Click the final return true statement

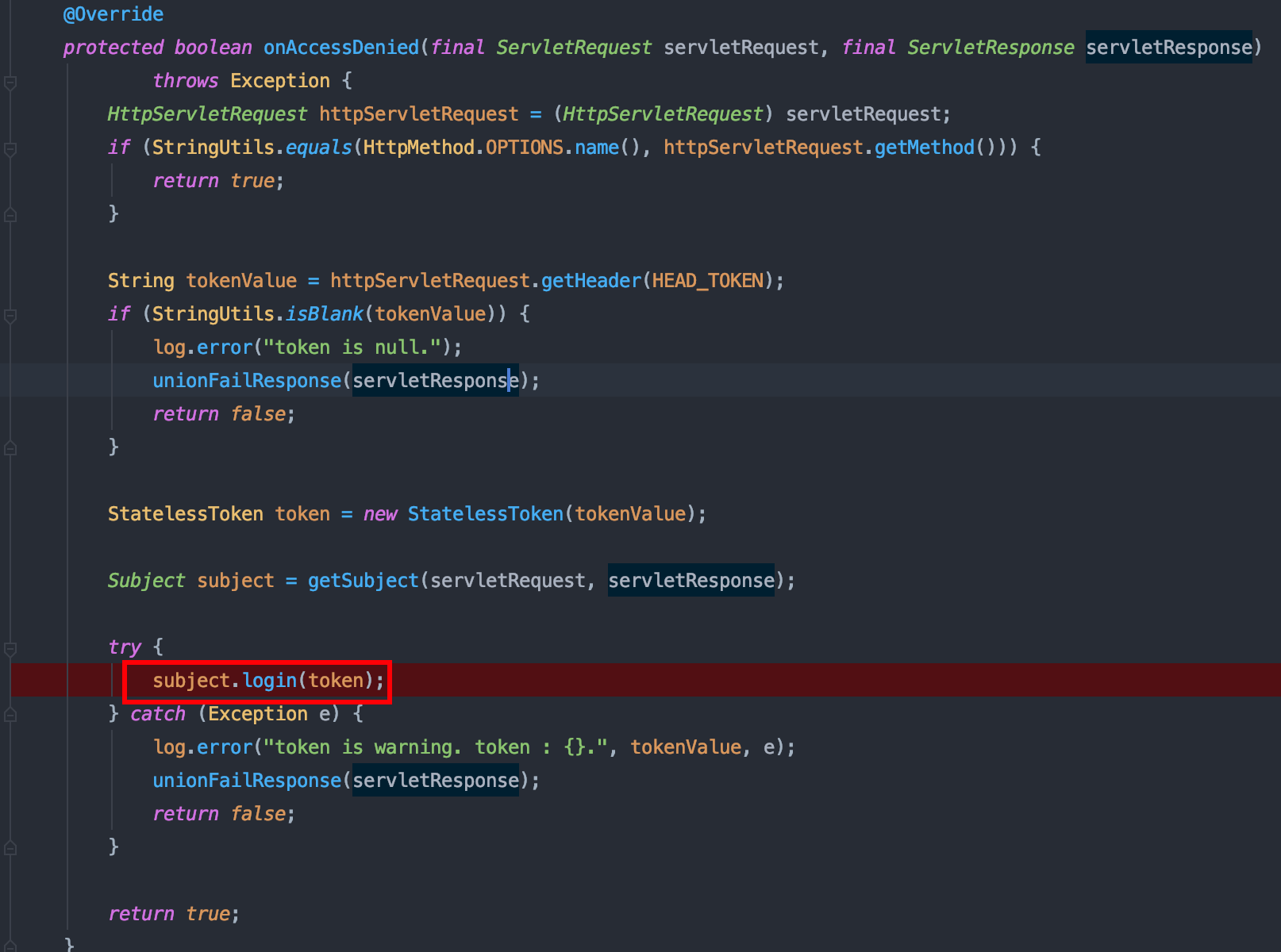[x=173, y=914]
